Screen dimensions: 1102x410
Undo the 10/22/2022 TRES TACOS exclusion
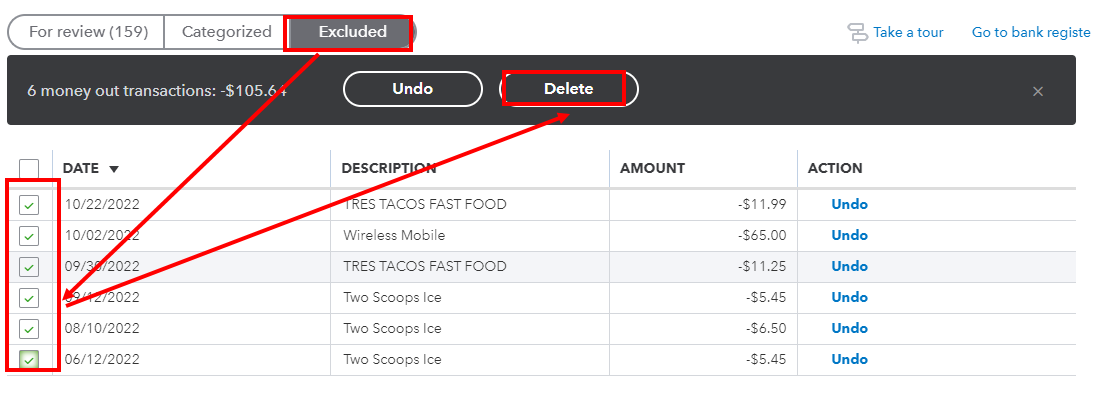click(x=849, y=205)
